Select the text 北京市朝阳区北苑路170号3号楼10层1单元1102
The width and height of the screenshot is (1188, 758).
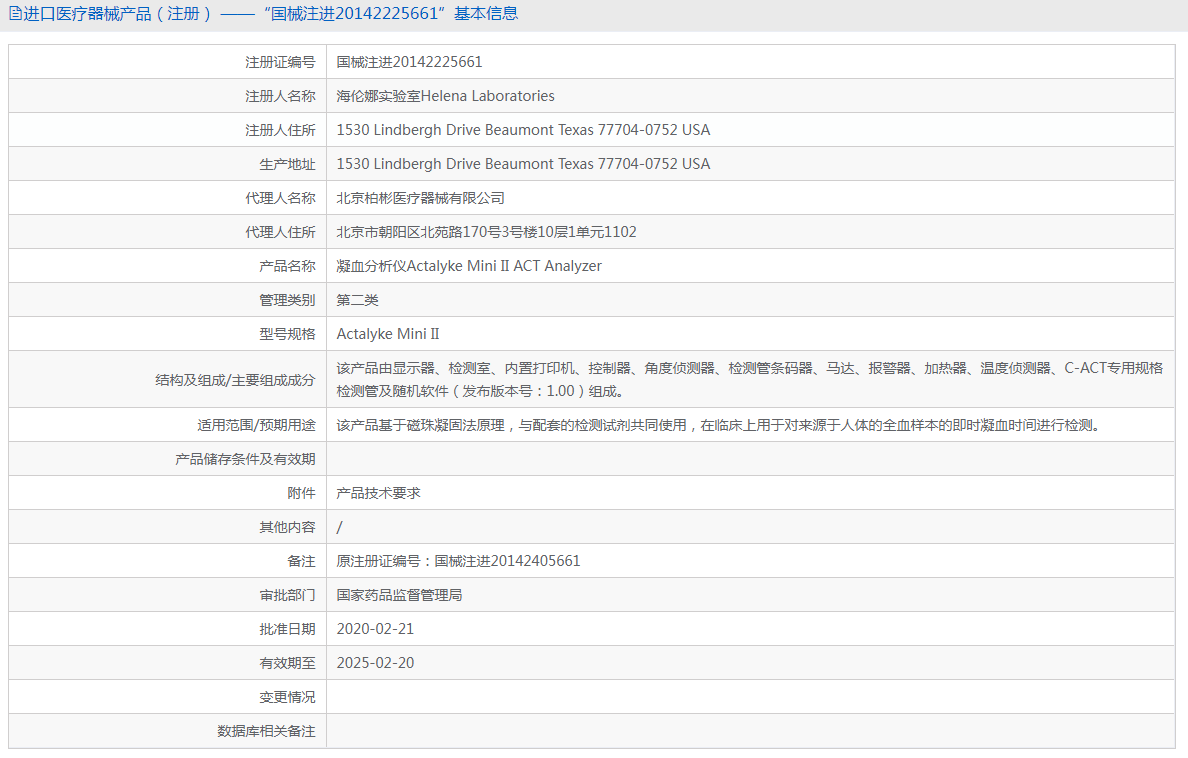[x=486, y=233]
